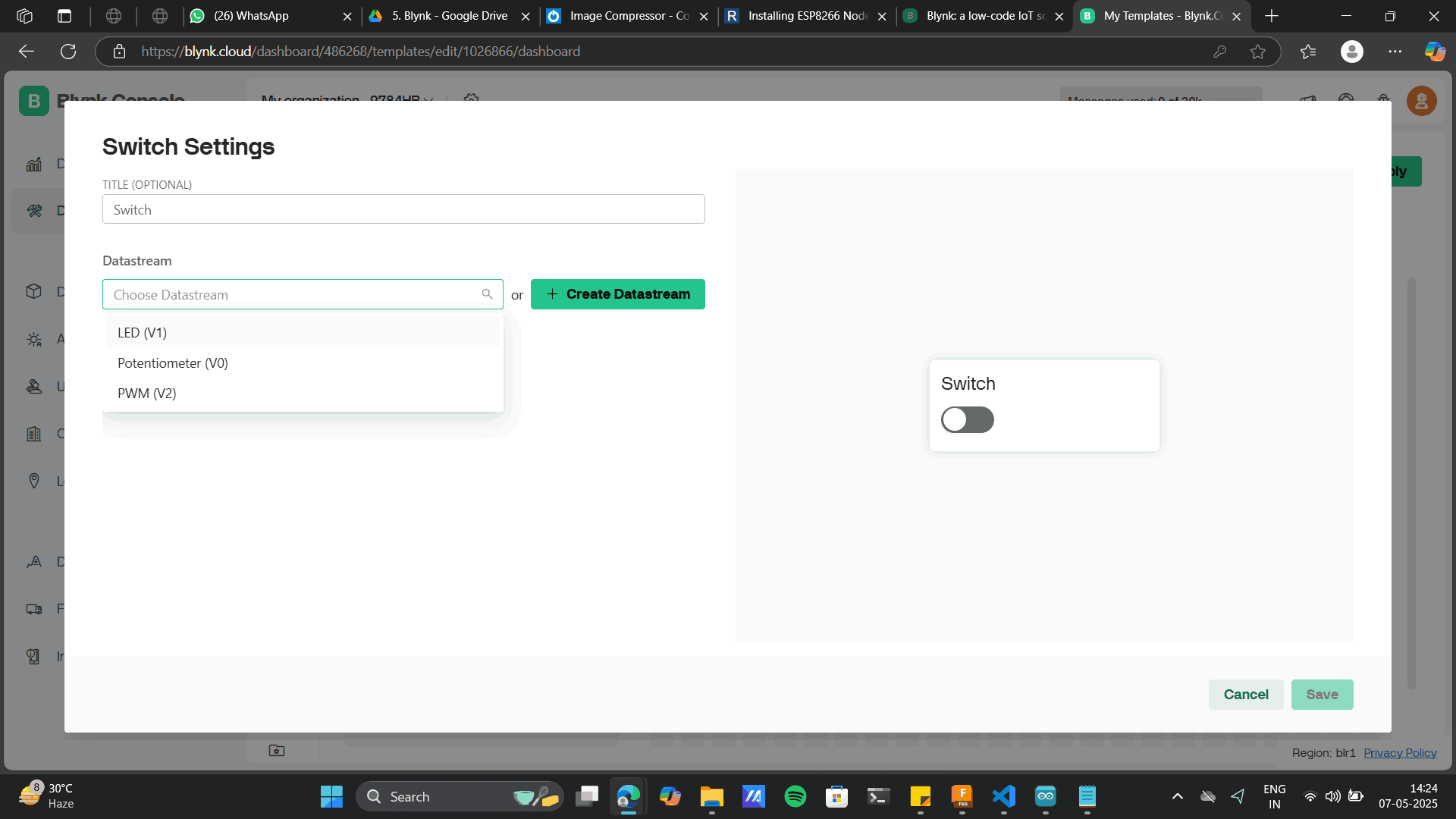Click the taskbar Search box
The width and height of the screenshot is (1456, 819).
[460, 796]
